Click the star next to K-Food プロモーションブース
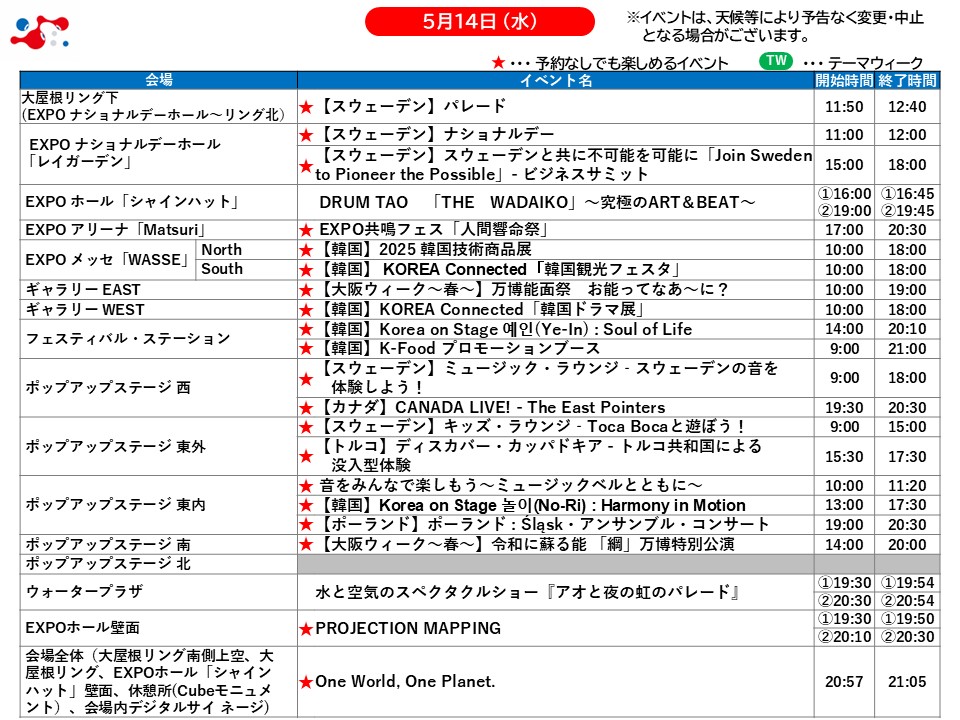The image size is (960, 720). click(x=307, y=349)
